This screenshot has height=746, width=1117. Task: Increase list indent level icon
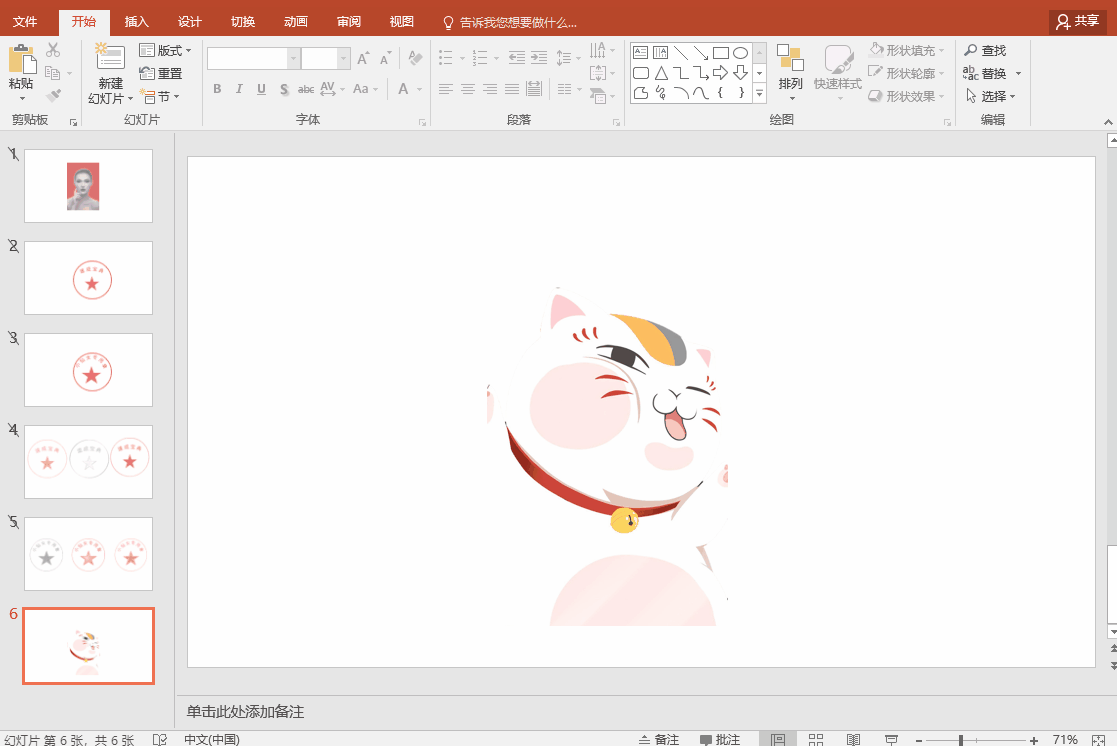click(x=539, y=58)
